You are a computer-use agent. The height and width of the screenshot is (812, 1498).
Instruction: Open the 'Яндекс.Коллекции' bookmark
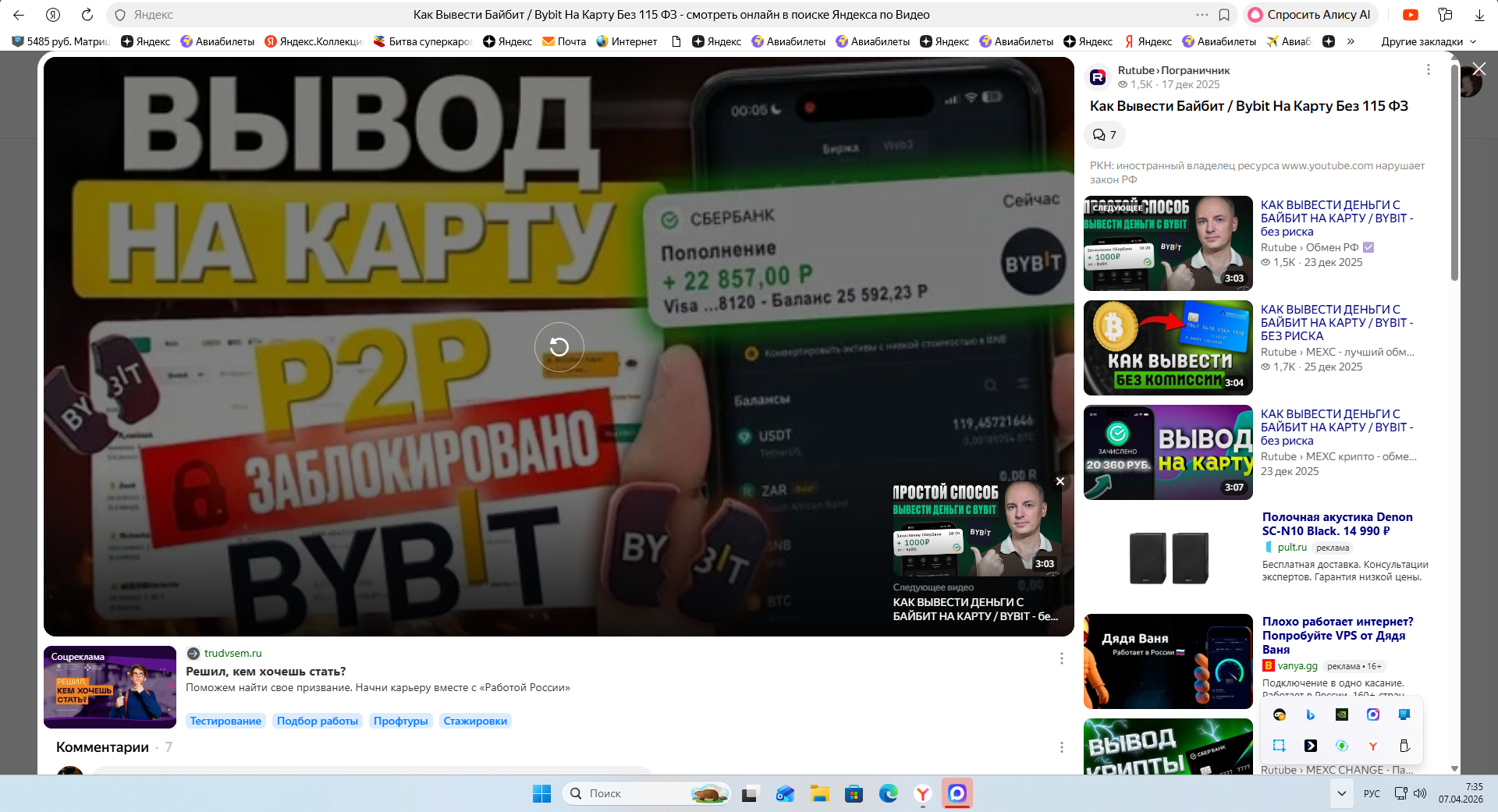point(314,41)
